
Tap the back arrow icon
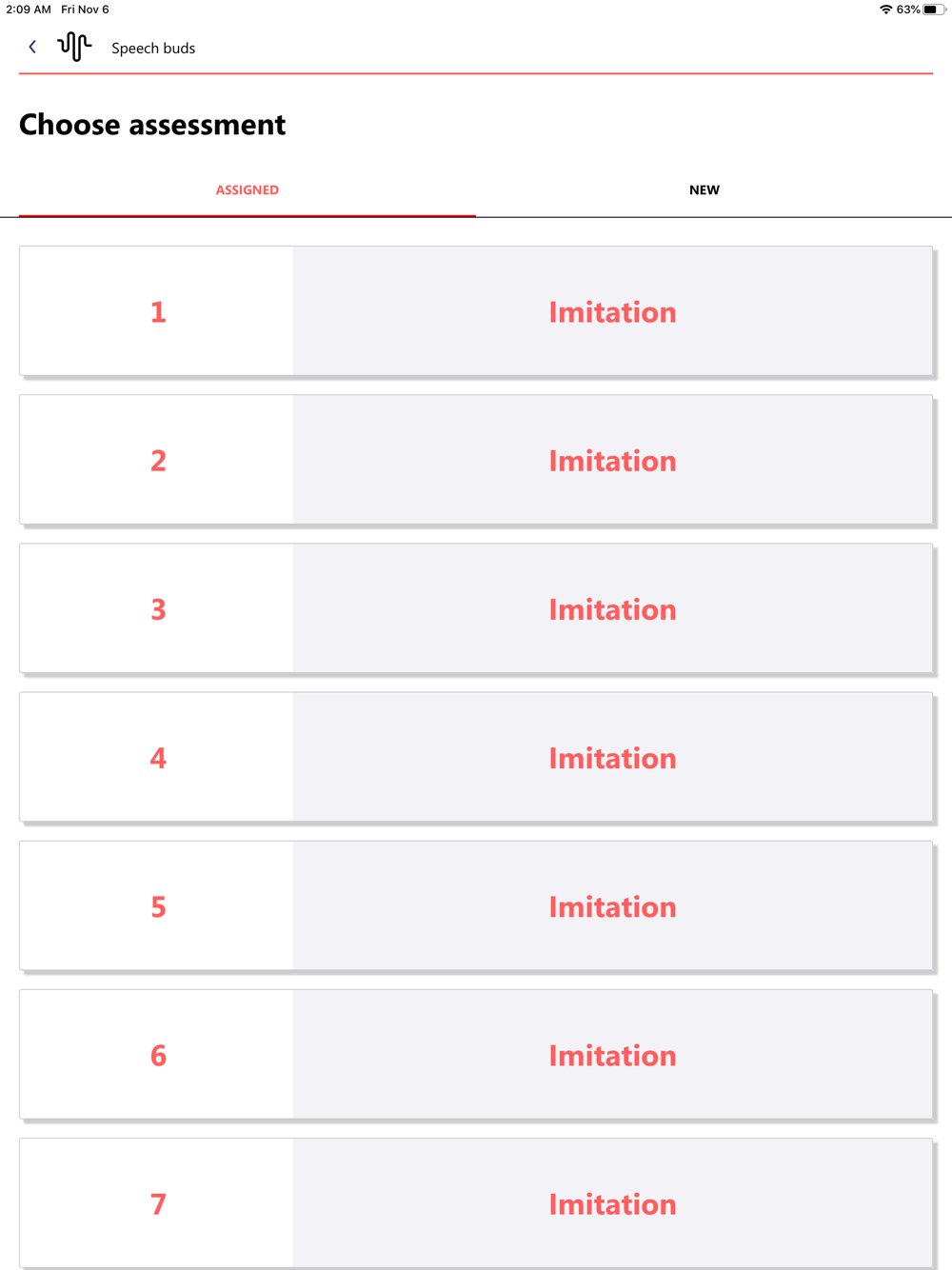[32, 47]
